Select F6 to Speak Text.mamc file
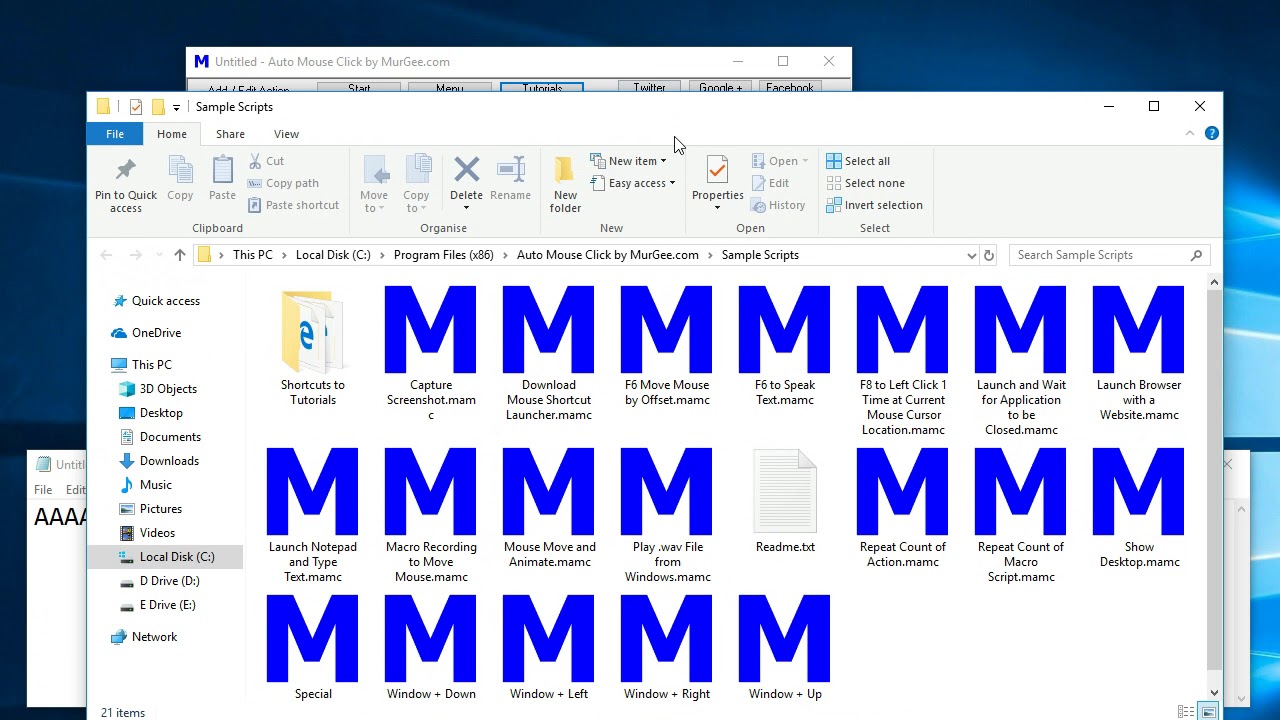The image size is (1280, 720). point(785,346)
